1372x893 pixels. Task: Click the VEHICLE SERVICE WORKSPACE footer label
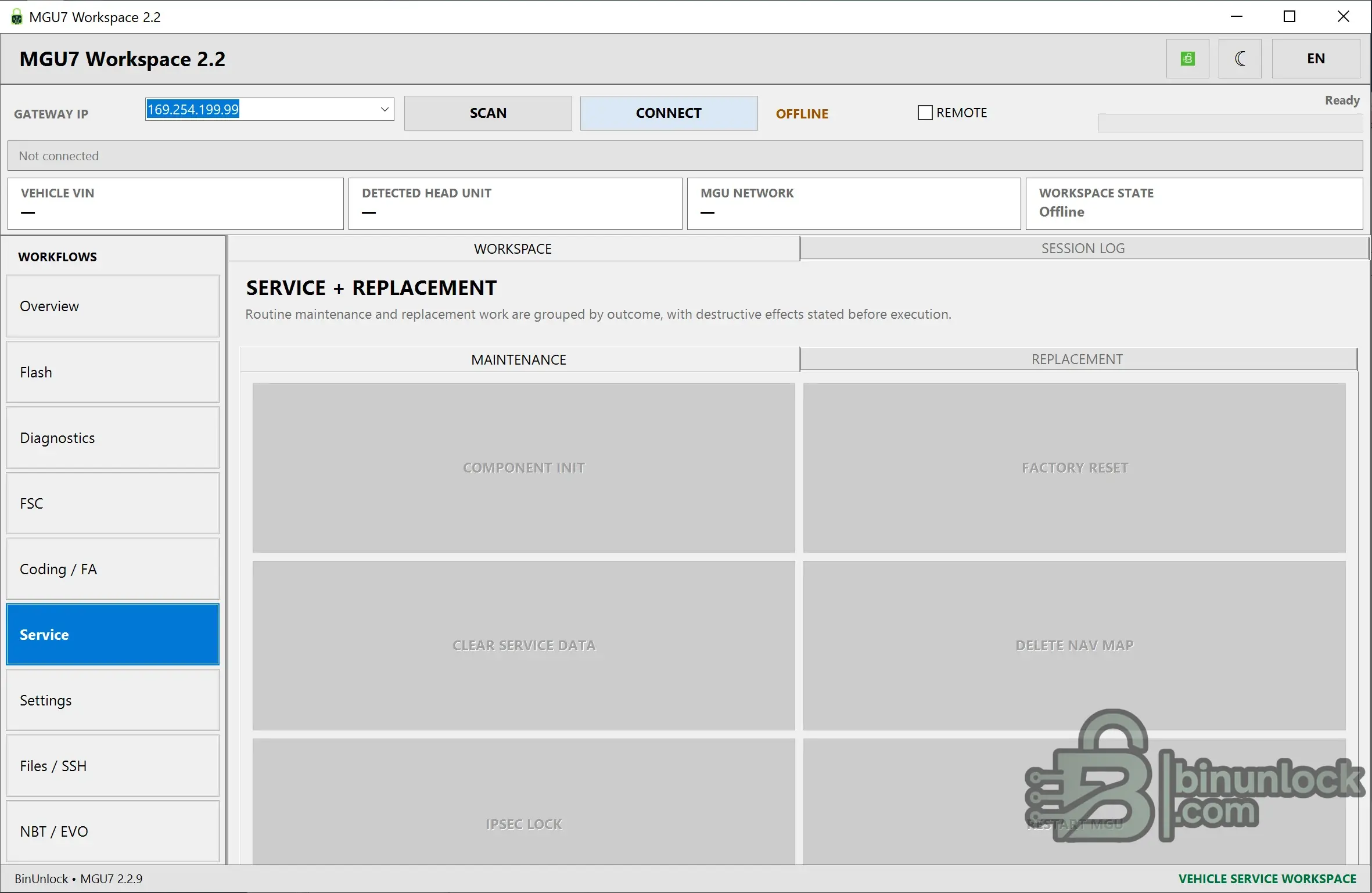coord(1267,879)
